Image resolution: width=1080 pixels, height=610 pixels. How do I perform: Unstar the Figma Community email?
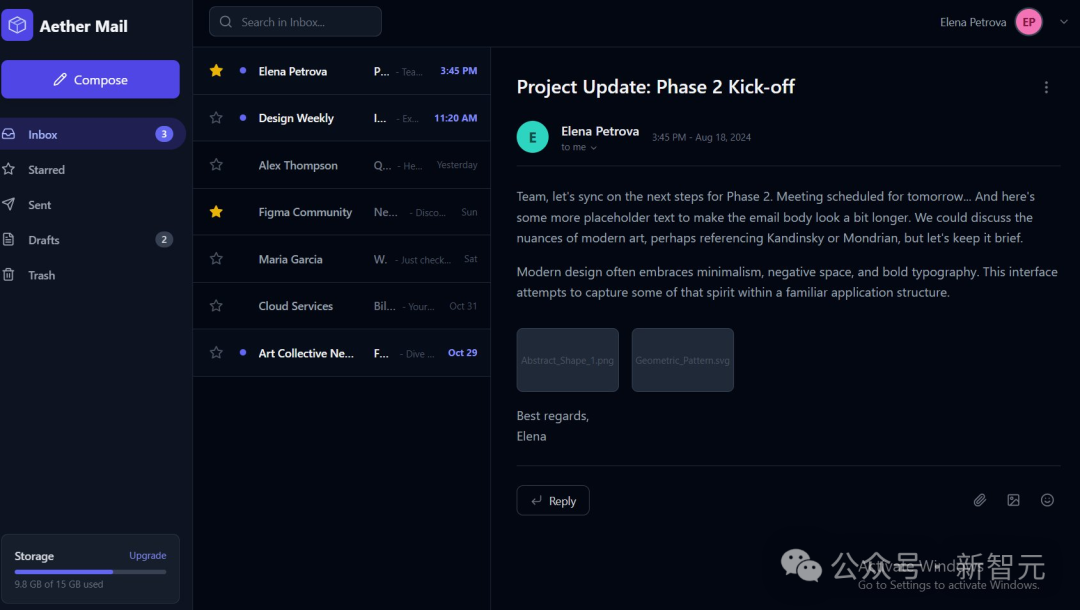pos(216,212)
